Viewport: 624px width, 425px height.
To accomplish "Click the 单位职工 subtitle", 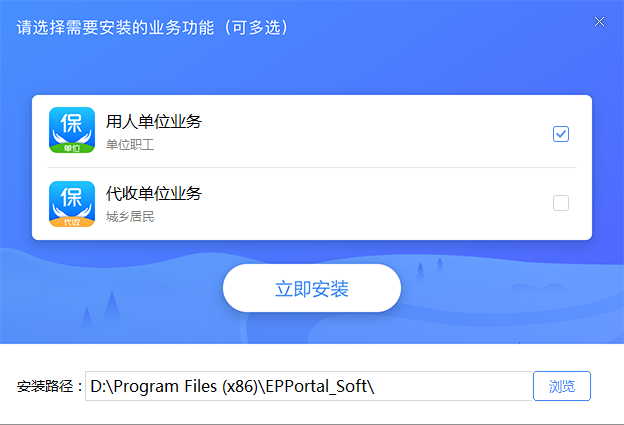I will tap(130, 145).
